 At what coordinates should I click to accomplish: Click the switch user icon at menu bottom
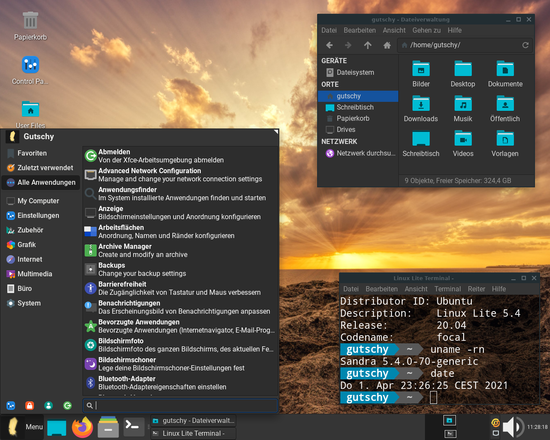pyautogui.click(x=48, y=406)
